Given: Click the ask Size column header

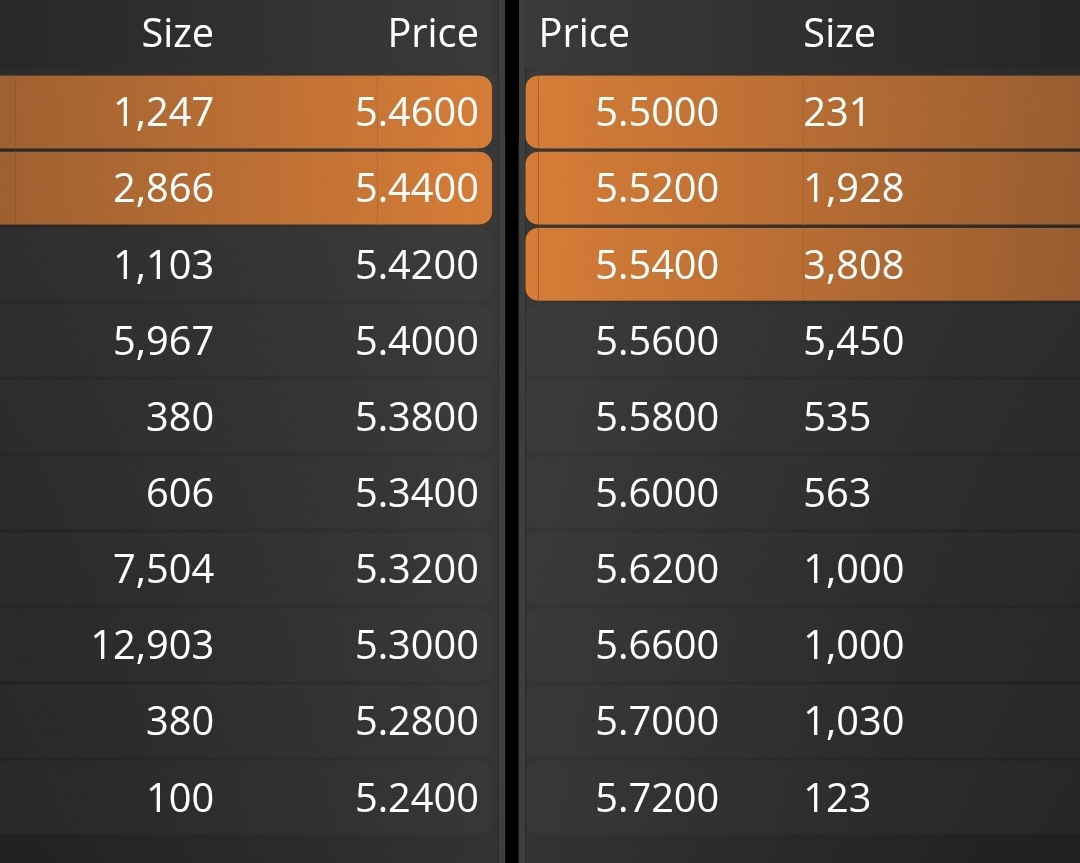Looking at the screenshot, I should pyautogui.click(x=839, y=33).
